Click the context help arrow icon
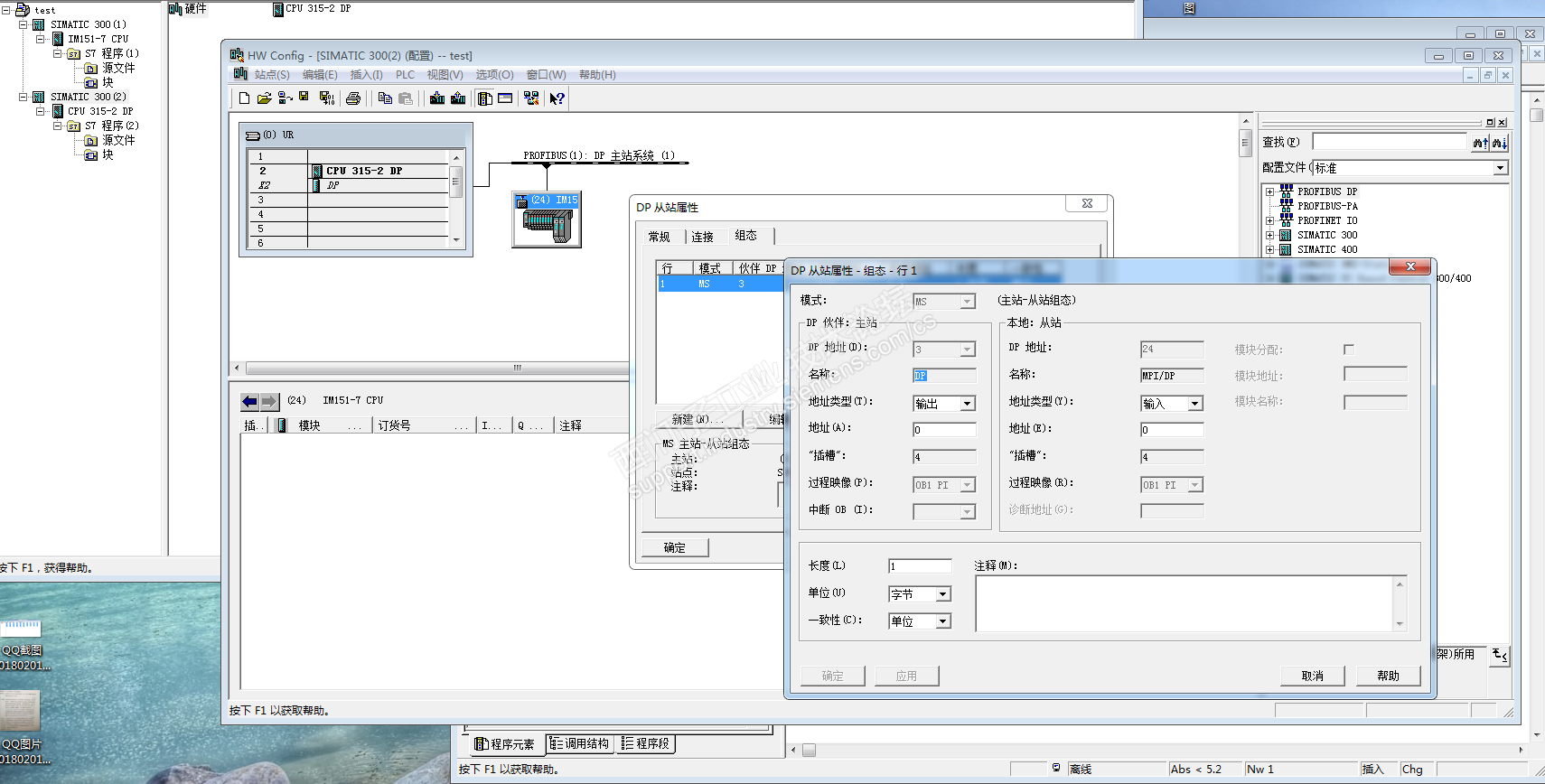The image size is (1545, 784). click(x=557, y=98)
